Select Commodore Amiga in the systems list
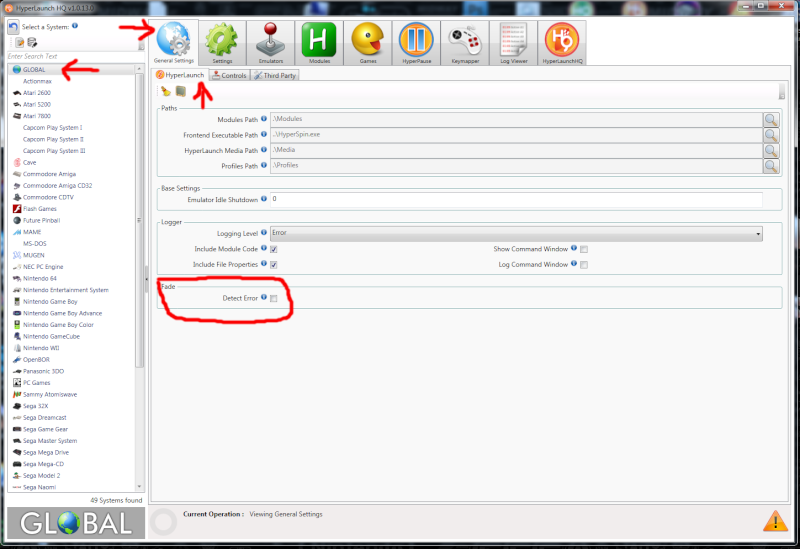This screenshot has width=800, height=549. tap(71, 174)
